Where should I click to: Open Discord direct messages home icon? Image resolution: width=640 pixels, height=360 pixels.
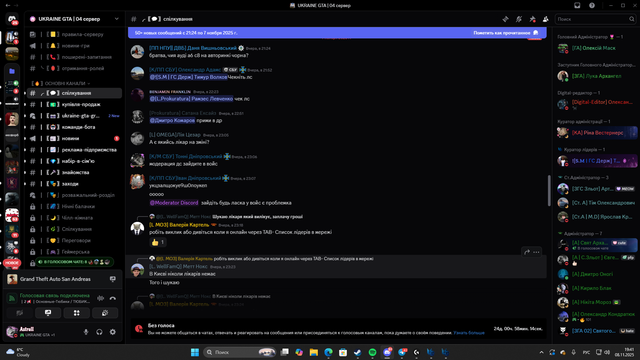point(11,19)
